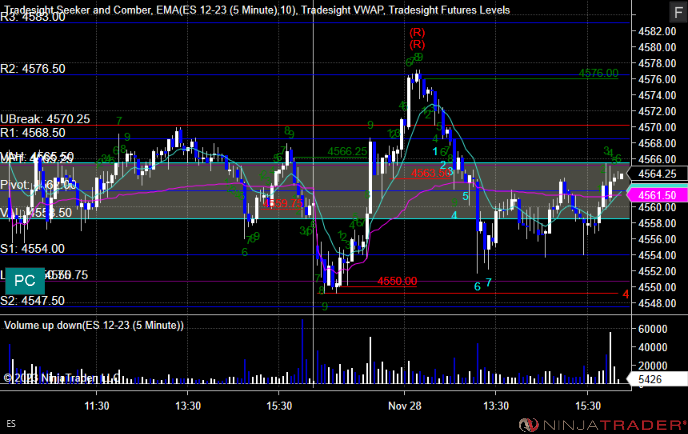
Task: Click the first 11:30 time axis label
Action: [x=97, y=406]
